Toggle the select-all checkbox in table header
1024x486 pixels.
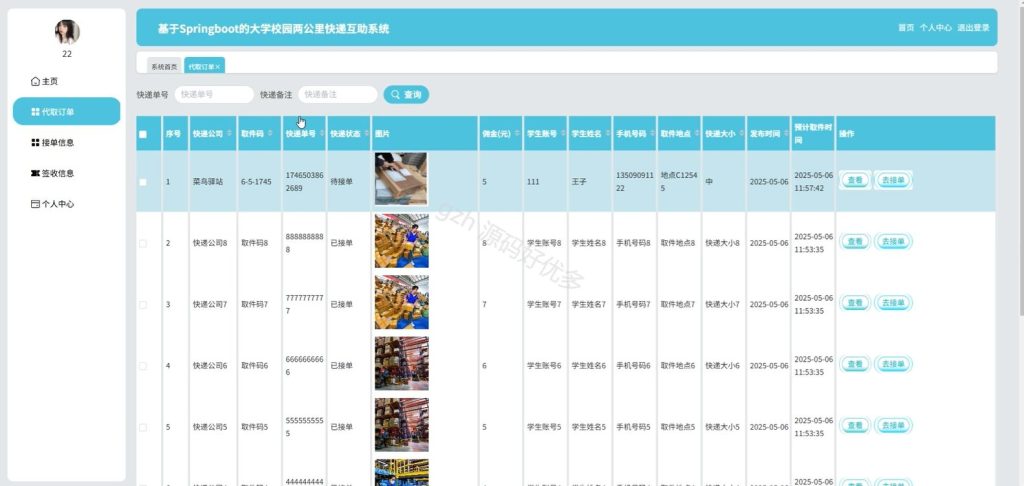click(x=143, y=135)
